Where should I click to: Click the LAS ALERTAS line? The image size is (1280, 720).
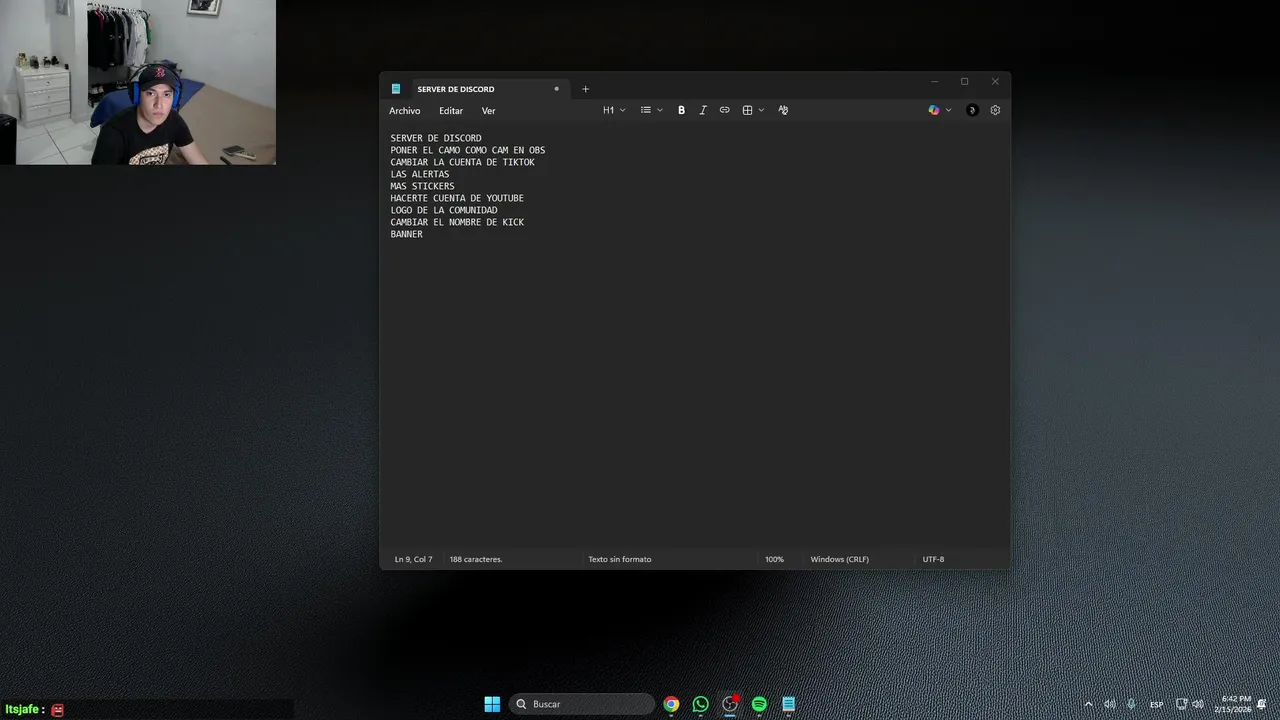(420, 174)
